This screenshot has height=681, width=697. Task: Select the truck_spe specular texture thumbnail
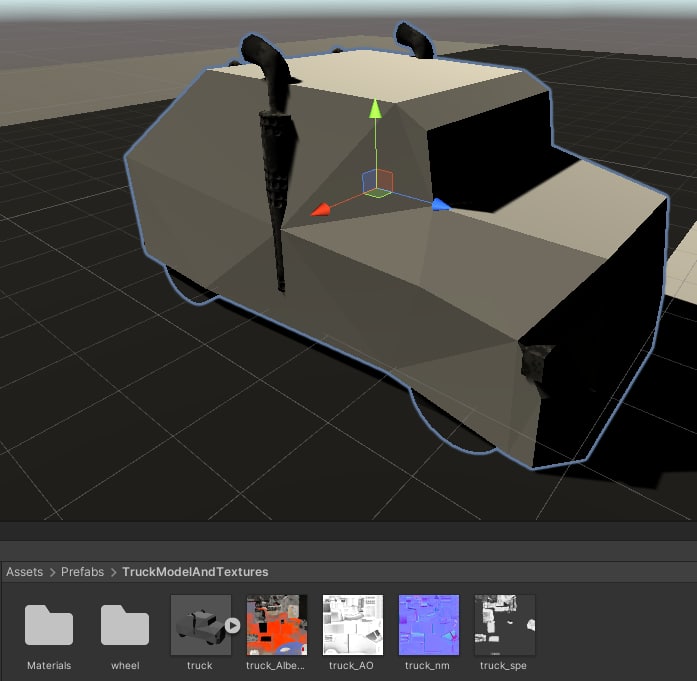tap(505, 625)
